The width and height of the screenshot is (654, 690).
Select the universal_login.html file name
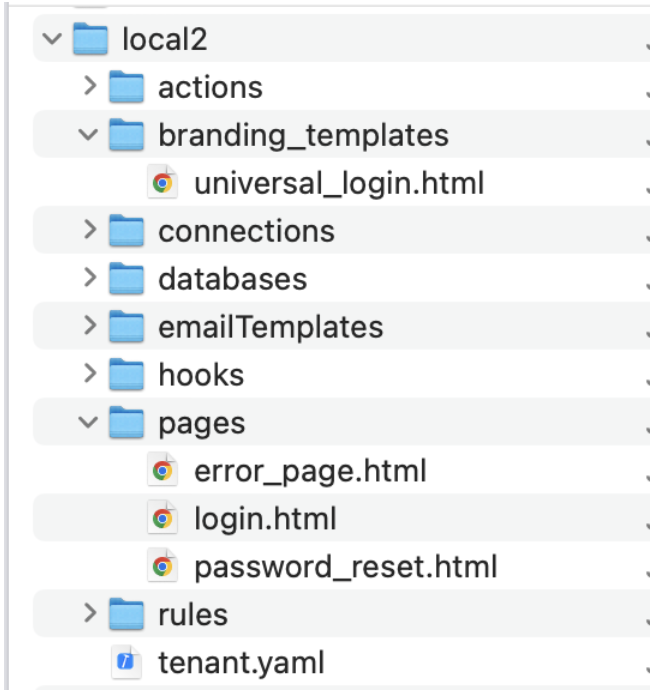[x=339, y=183]
